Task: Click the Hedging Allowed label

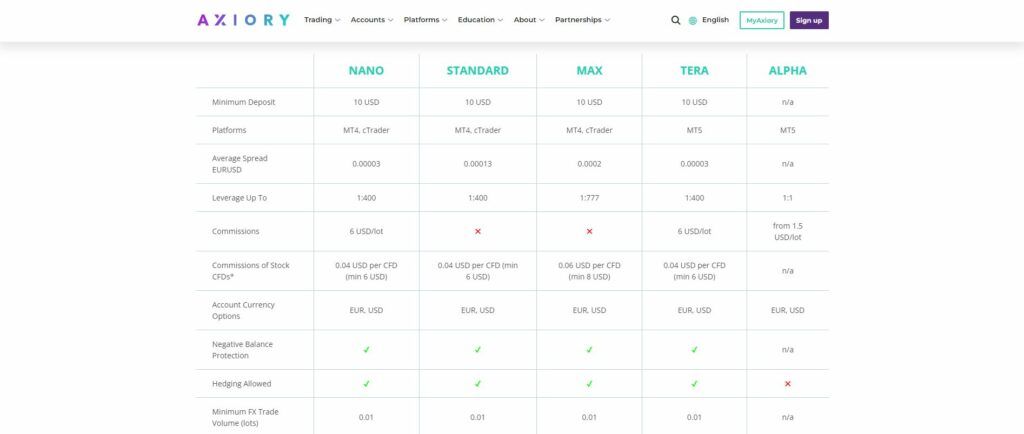Action: click(242, 384)
